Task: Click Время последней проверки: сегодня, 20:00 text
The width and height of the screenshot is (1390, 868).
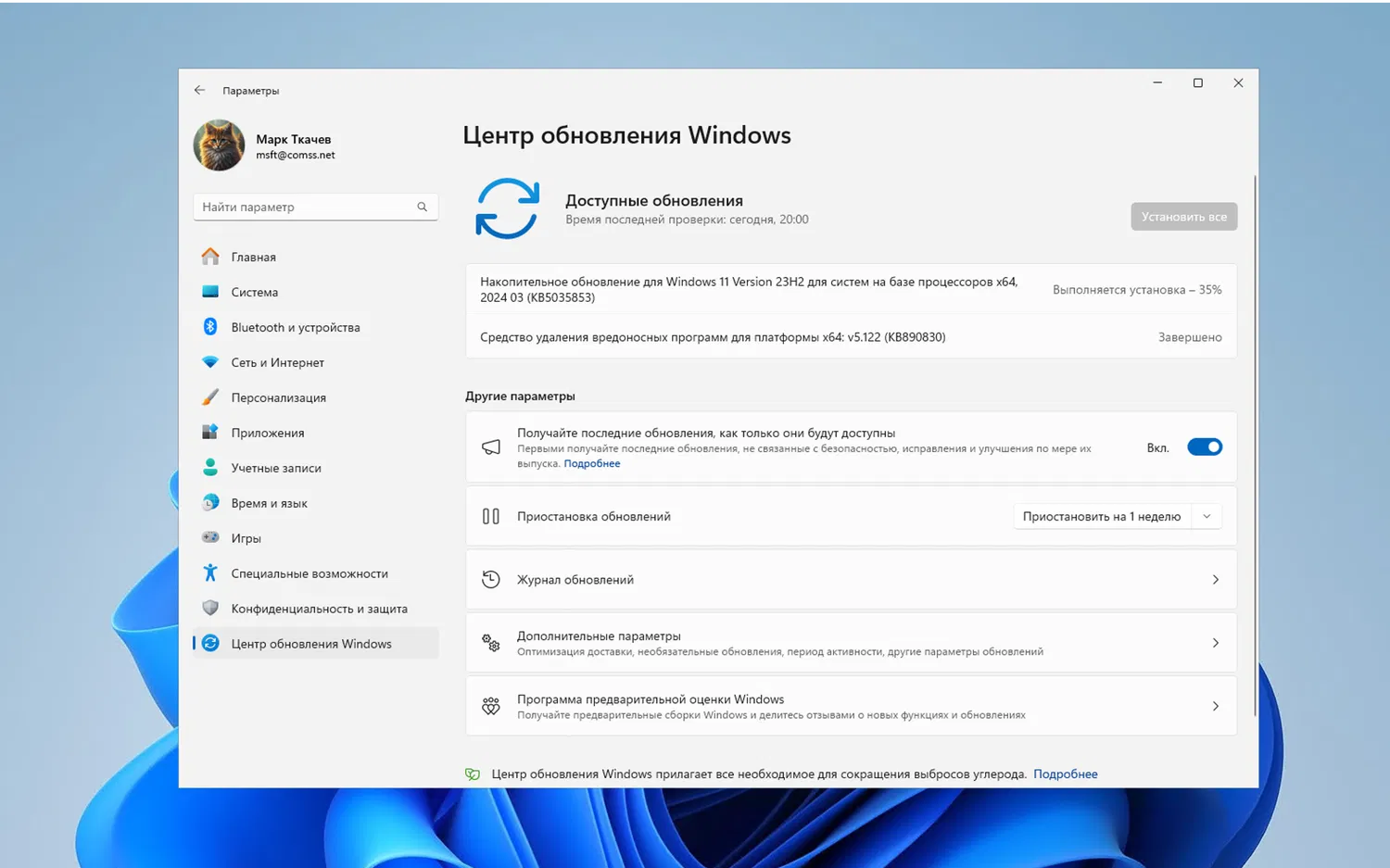Action: (687, 220)
